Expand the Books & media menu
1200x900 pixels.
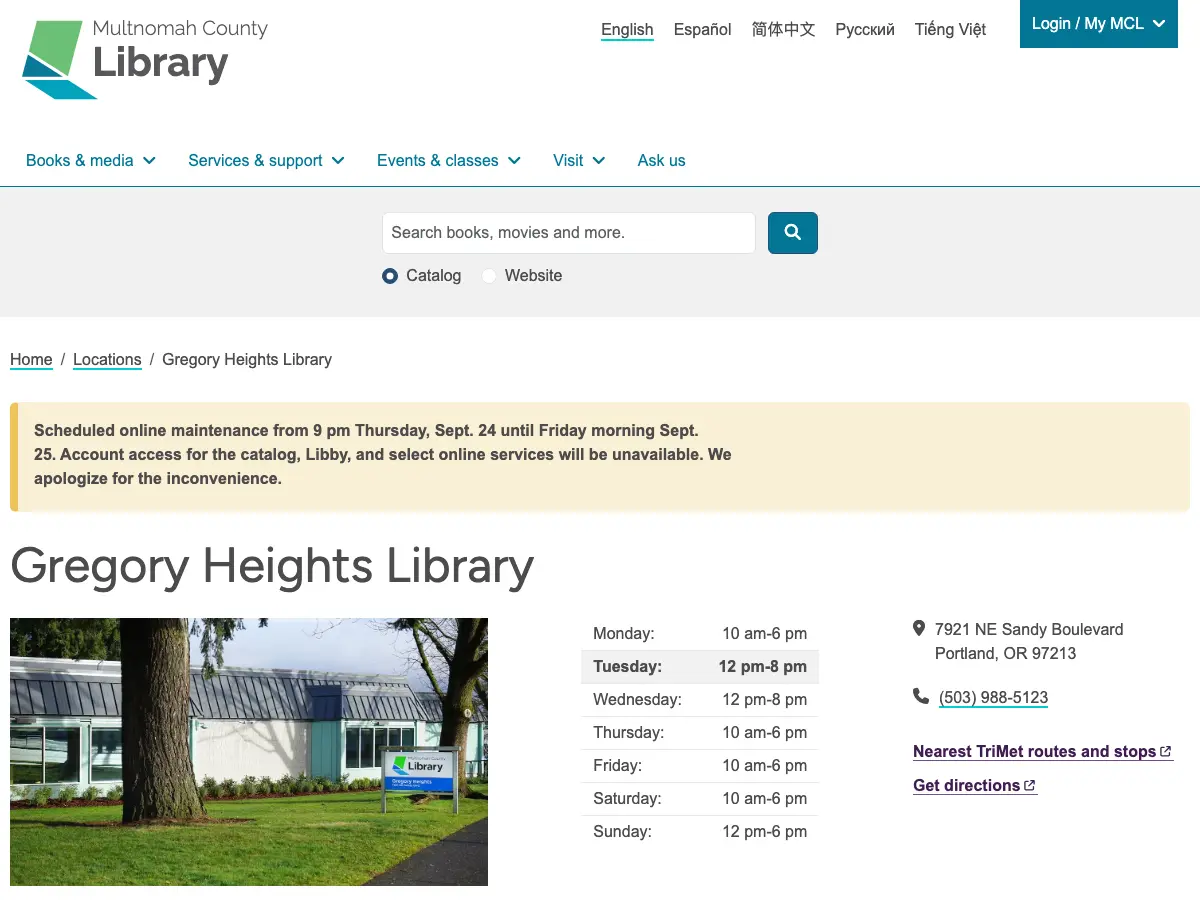tap(91, 160)
